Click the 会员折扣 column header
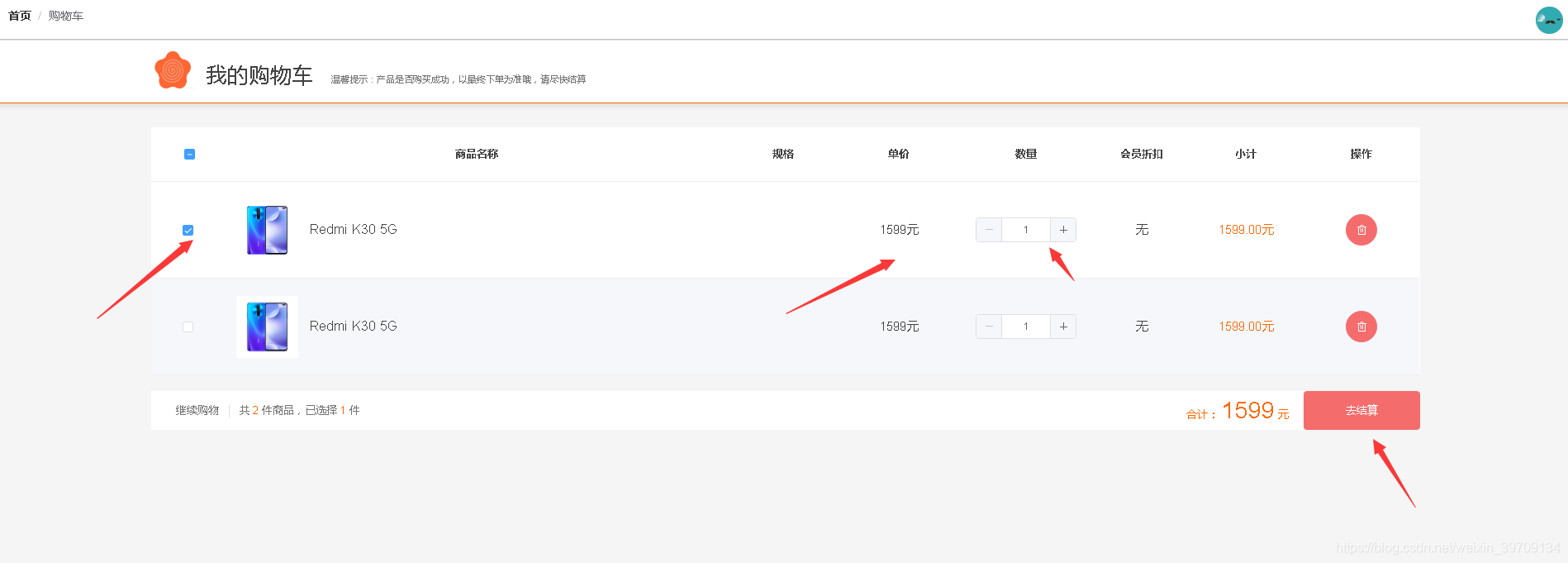Viewport: 1568px width, 563px height. click(1142, 154)
